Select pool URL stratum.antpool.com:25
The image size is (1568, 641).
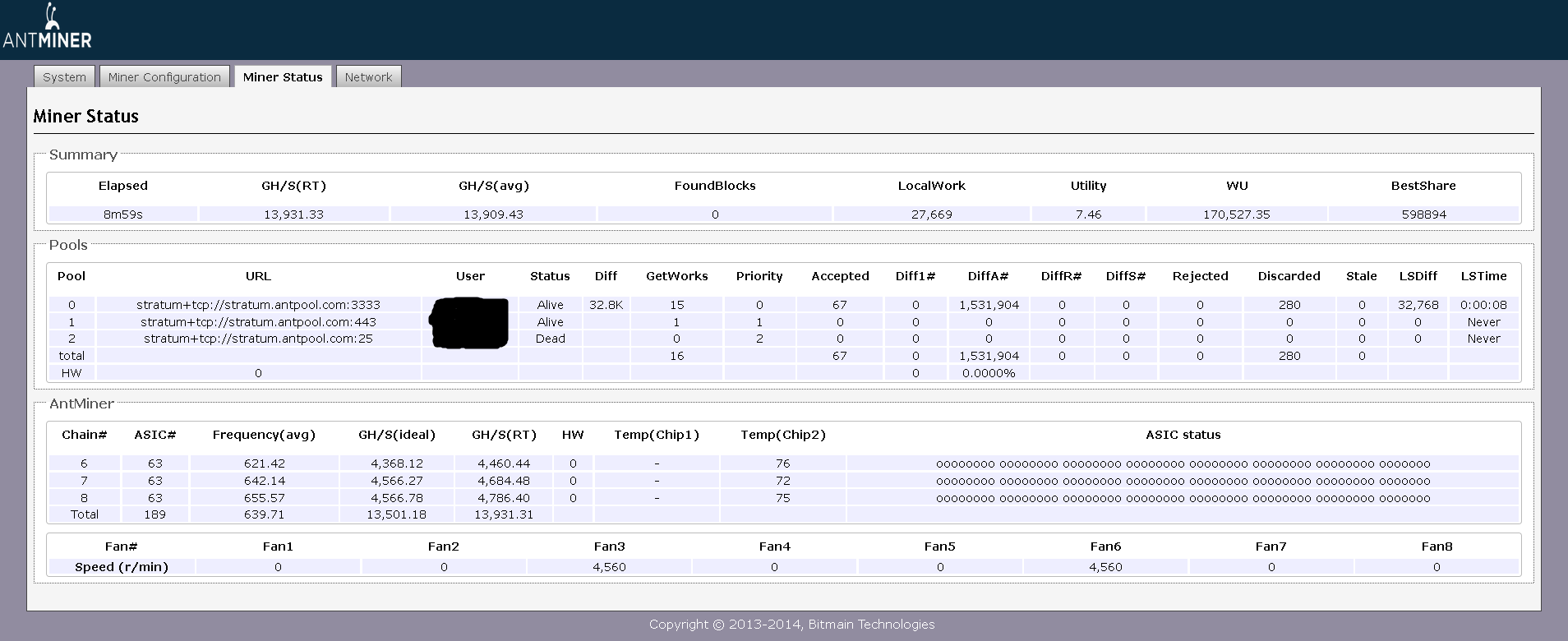(258, 339)
